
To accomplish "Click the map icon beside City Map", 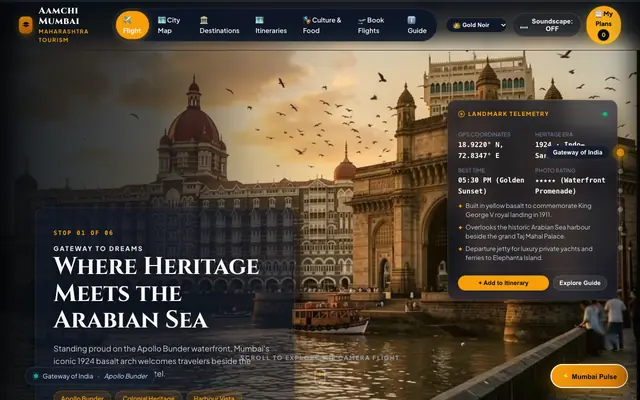I will pyautogui.click(x=162, y=20).
